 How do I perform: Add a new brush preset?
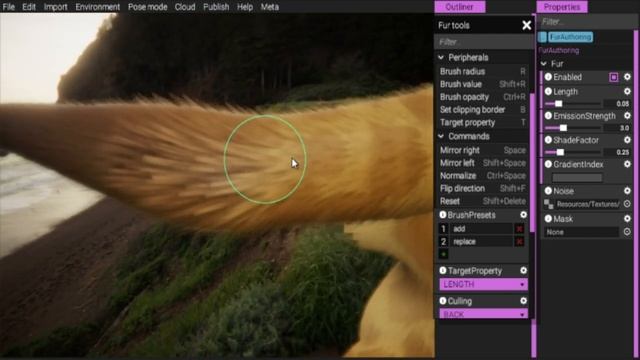444,254
